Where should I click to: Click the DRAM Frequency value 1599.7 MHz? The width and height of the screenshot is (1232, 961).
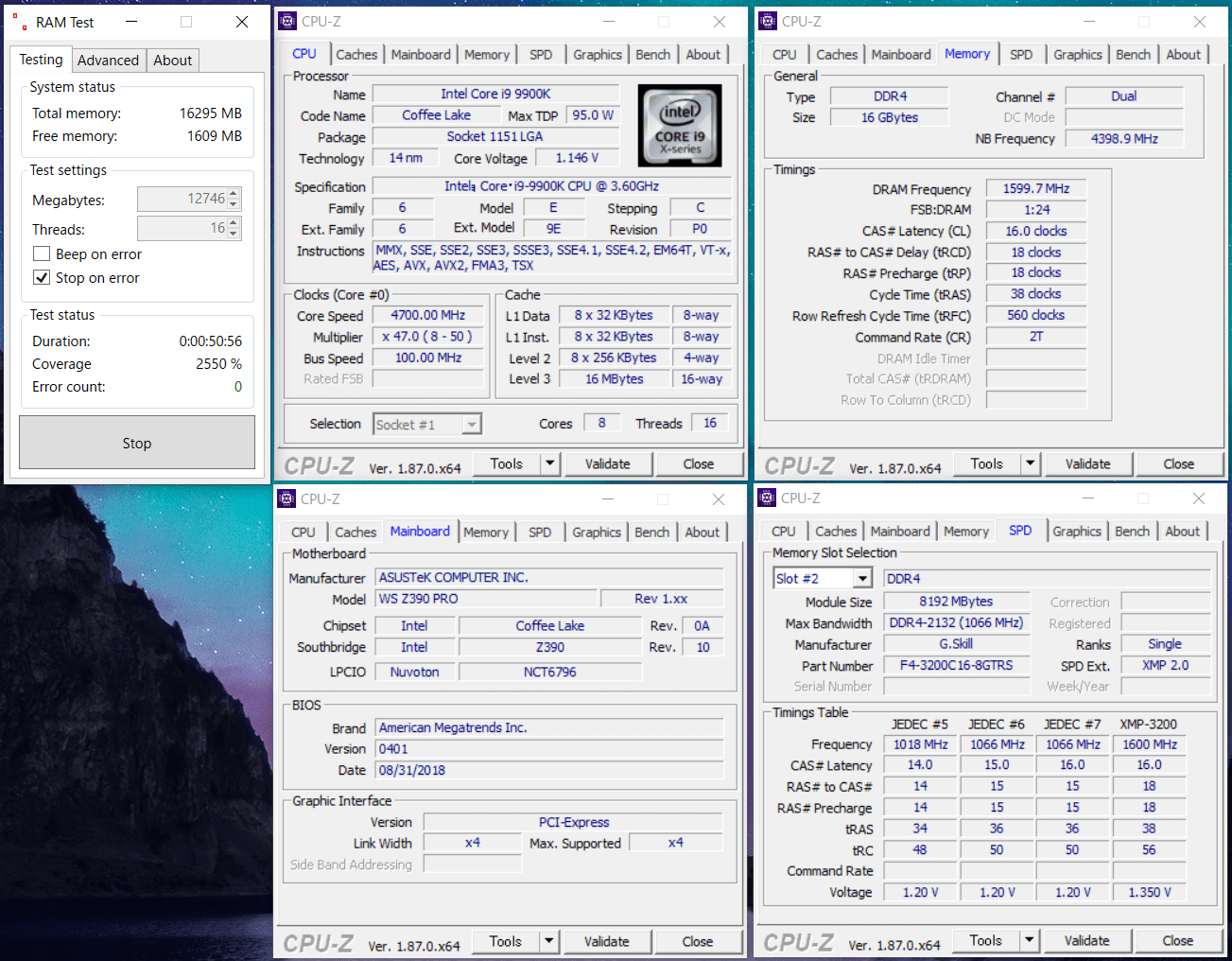point(1036,188)
